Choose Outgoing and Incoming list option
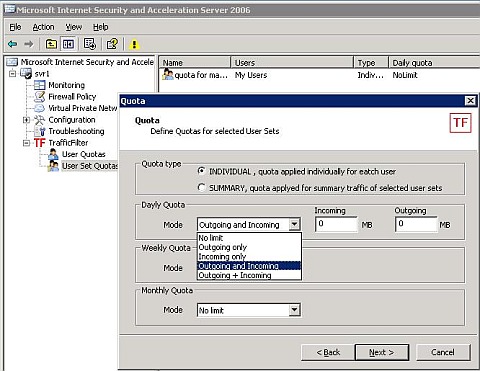The width and height of the screenshot is (480, 371). click(x=249, y=266)
